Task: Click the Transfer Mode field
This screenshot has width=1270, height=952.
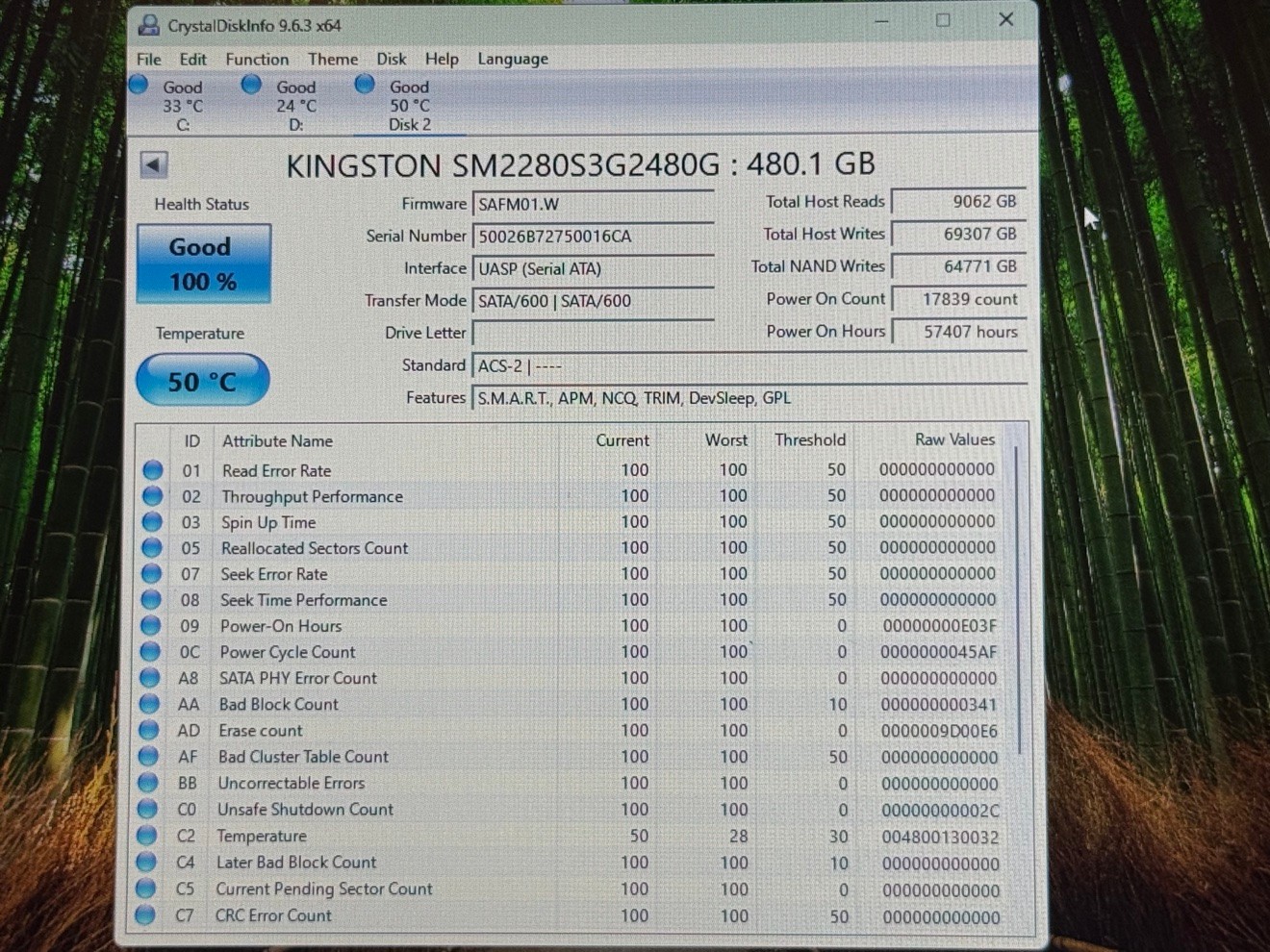Action: click(593, 301)
